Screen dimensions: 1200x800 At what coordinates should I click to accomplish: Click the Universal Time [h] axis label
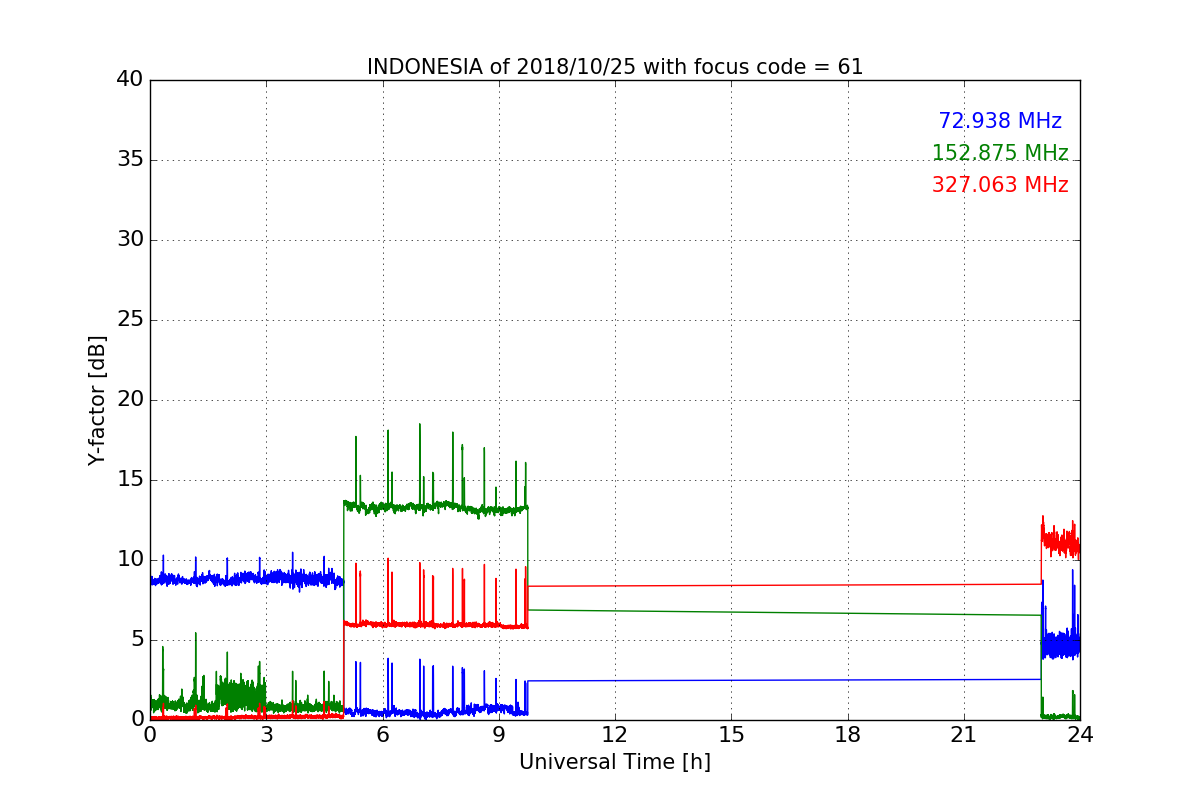(x=615, y=762)
